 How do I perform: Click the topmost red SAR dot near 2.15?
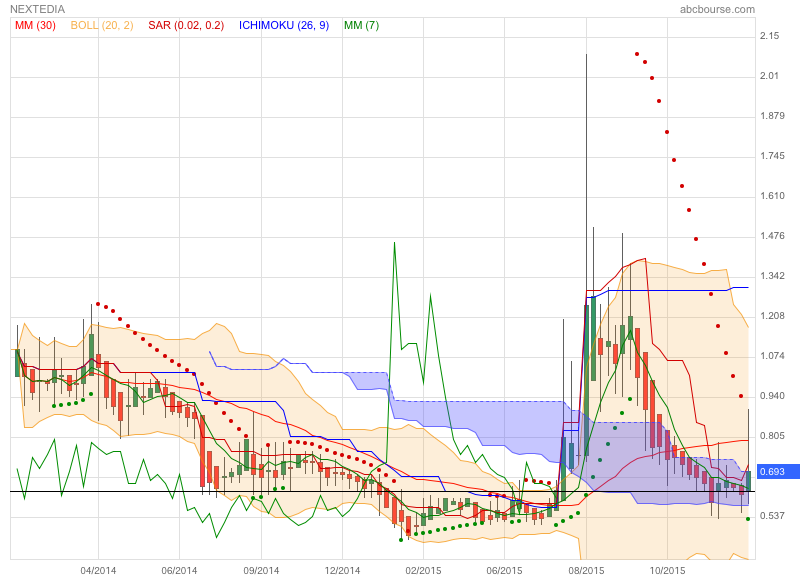tap(637, 54)
